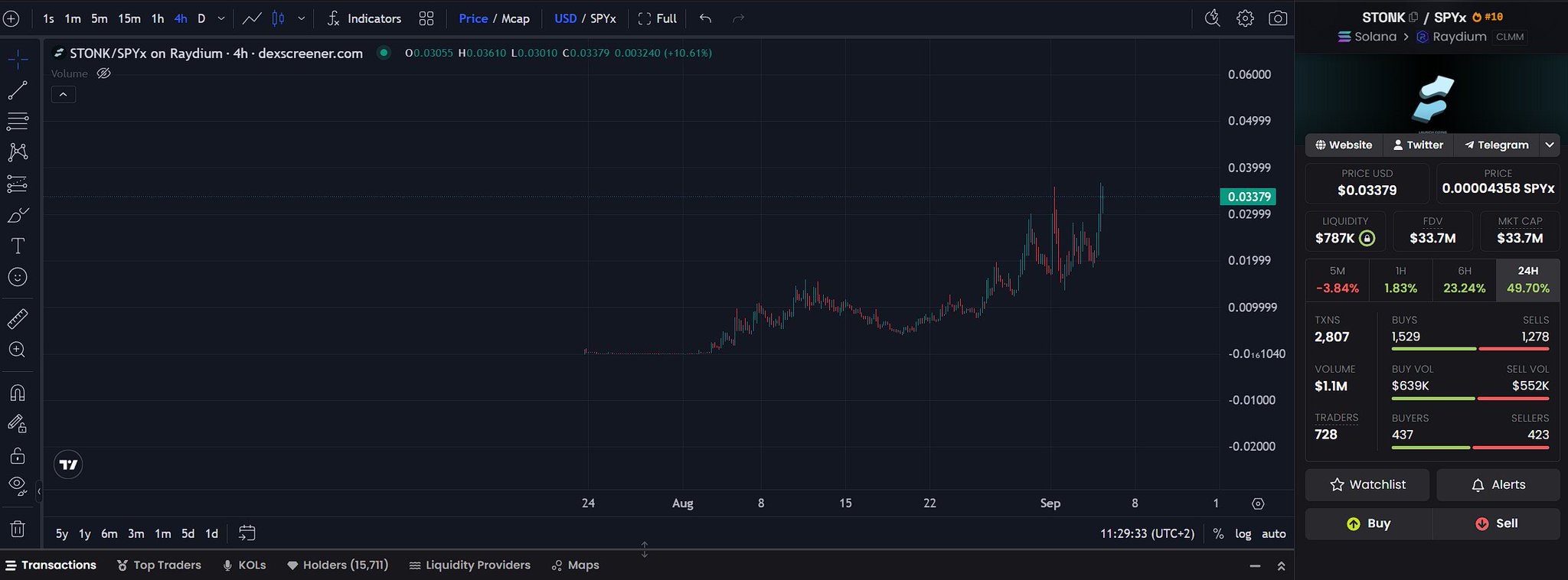Toggle hide all drawings eye

18,484
